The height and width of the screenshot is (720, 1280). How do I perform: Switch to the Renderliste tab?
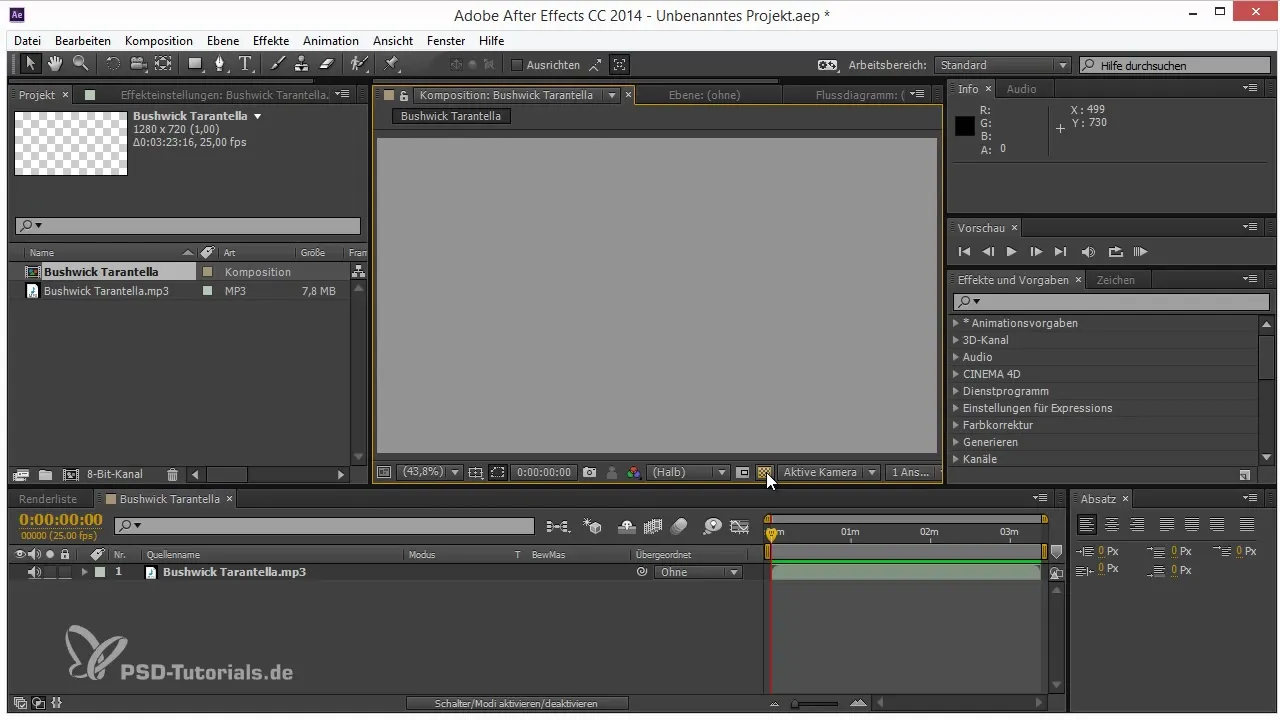[48, 498]
